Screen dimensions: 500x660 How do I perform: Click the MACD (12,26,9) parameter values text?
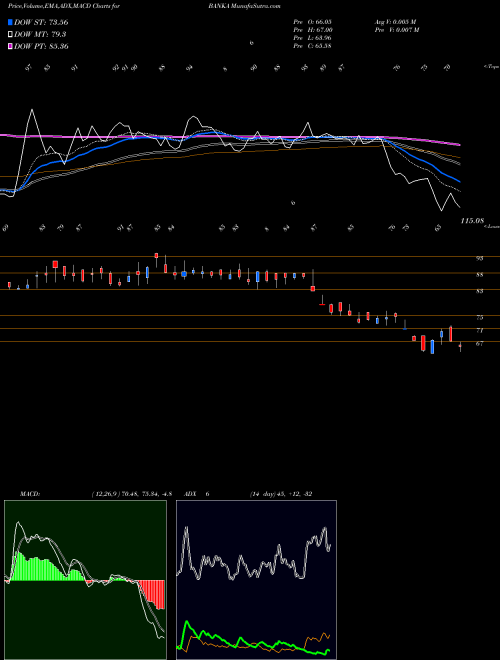pyautogui.click(x=132, y=494)
